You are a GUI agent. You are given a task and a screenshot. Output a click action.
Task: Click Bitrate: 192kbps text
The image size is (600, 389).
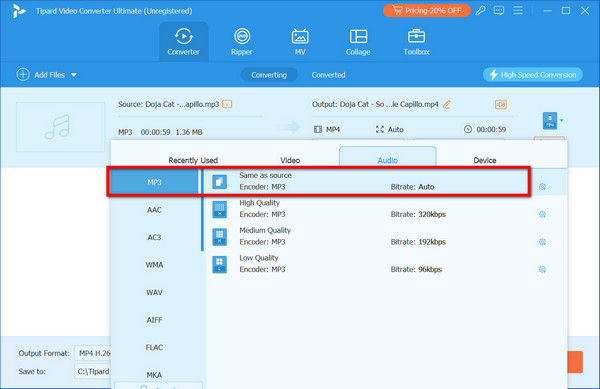click(x=418, y=242)
